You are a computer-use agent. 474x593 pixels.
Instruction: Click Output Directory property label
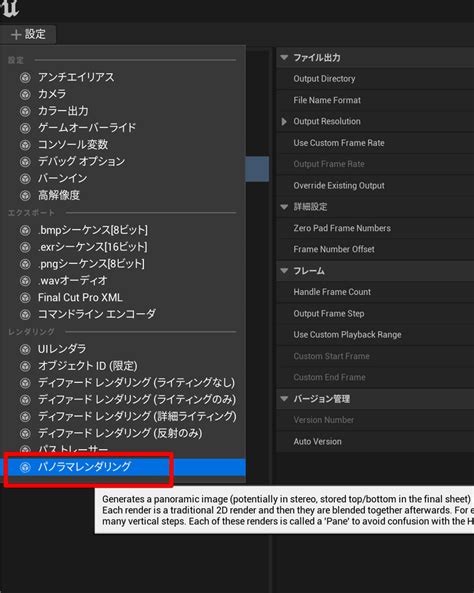pos(324,79)
